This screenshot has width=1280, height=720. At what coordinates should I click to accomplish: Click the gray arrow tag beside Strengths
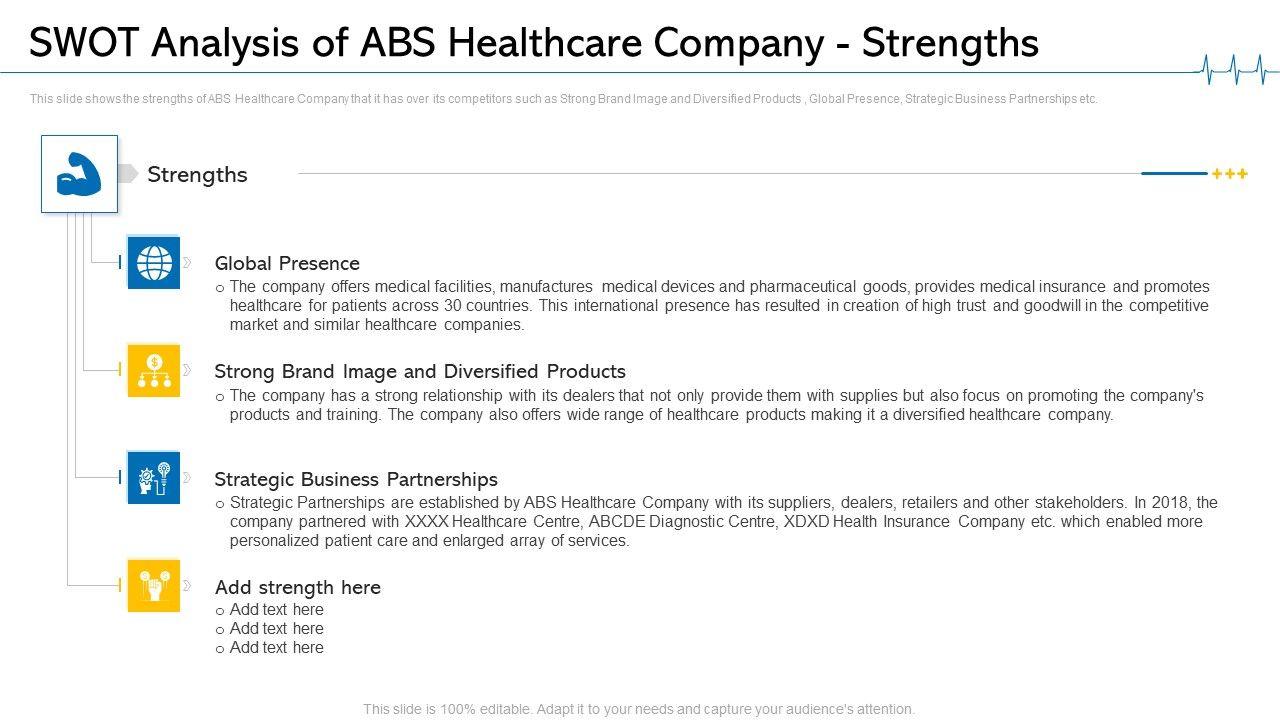[127, 174]
